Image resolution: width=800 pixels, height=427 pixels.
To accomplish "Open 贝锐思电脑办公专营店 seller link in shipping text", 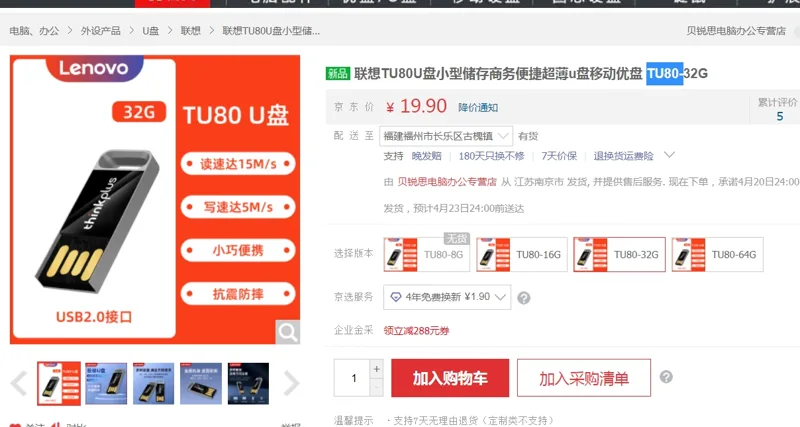I will coord(447,182).
